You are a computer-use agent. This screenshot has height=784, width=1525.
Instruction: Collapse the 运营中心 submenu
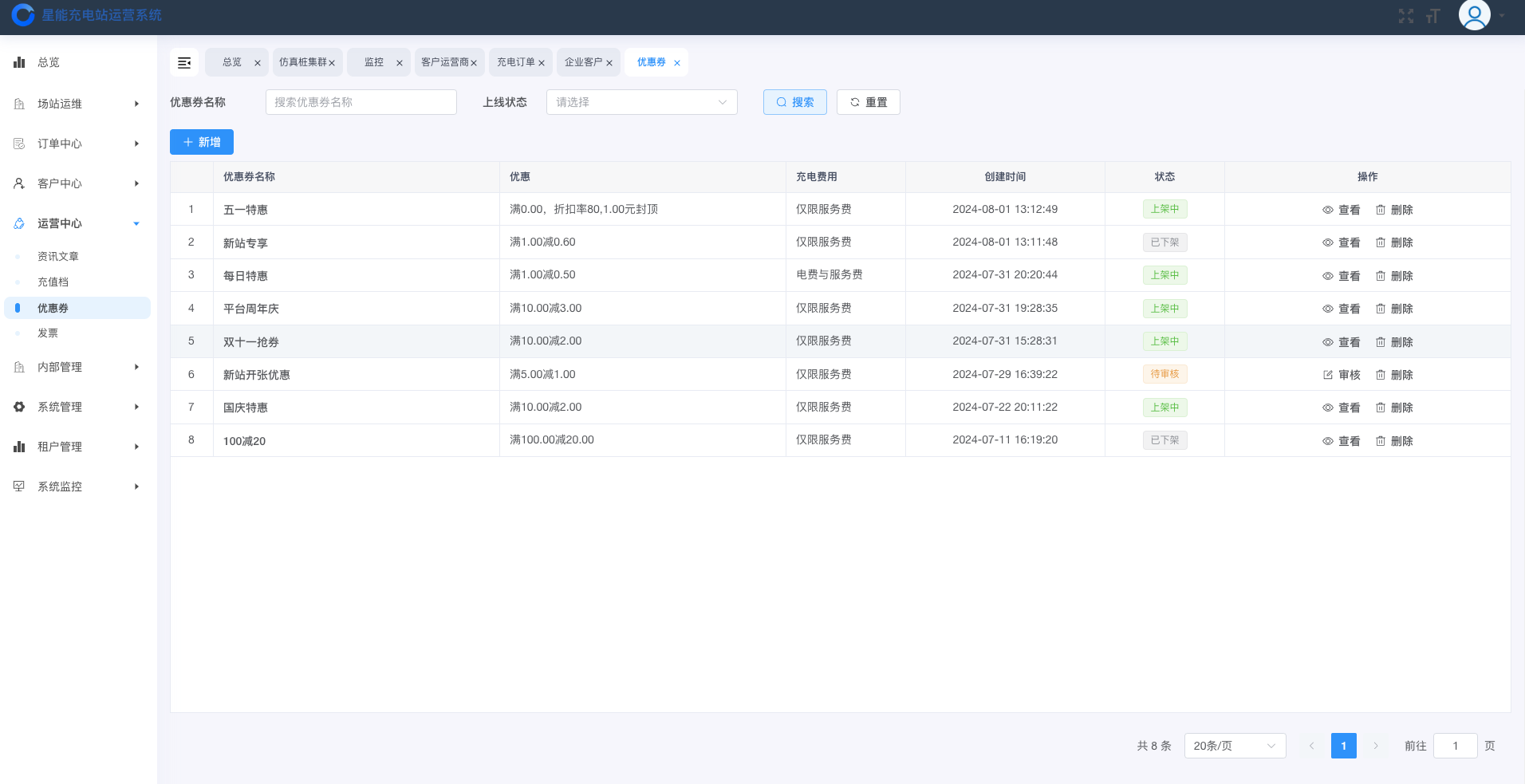pyautogui.click(x=76, y=223)
